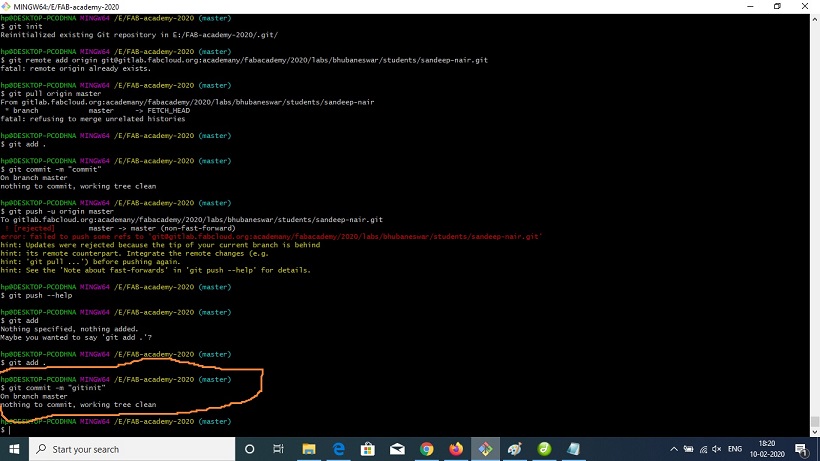Open the green round app icon on taskbar
The image size is (820, 461).
[544, 449]
